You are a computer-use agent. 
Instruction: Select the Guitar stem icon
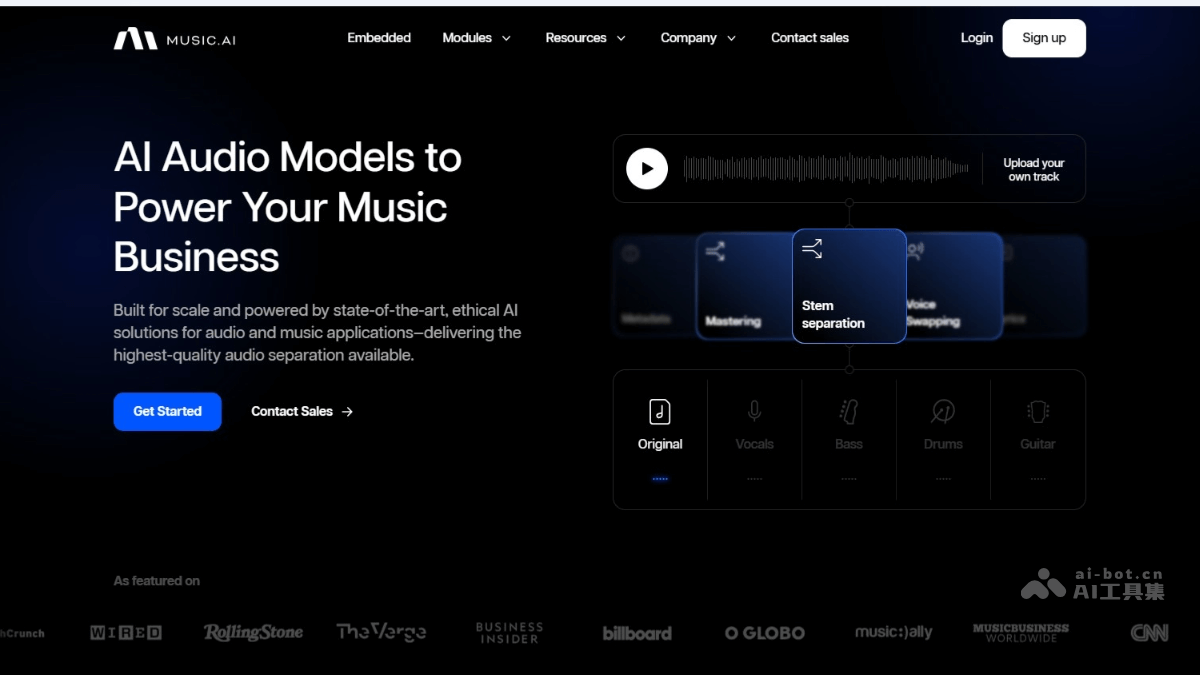pyautogui.click(x=1037, y=409)
